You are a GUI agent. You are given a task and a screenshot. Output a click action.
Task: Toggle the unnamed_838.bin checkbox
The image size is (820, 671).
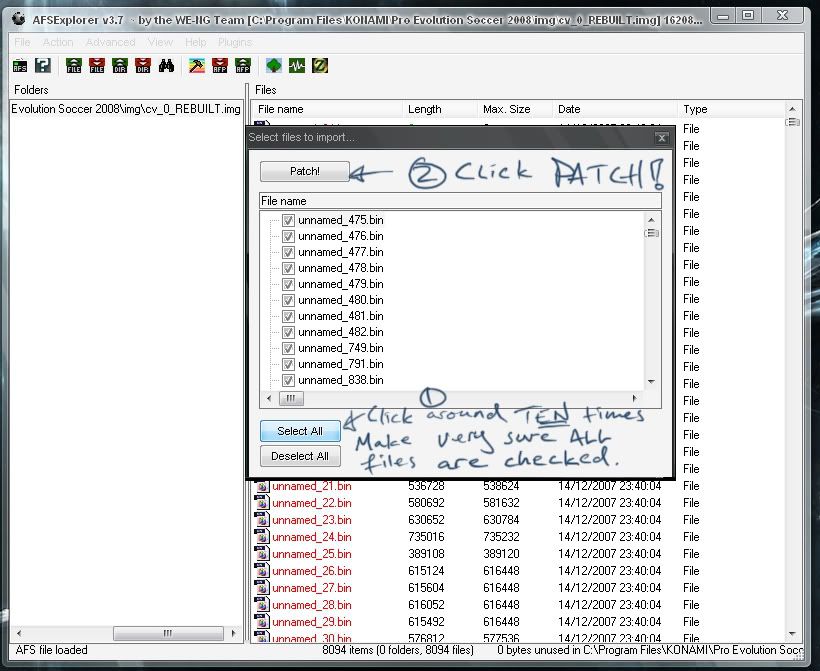click(x=288, y=380)
